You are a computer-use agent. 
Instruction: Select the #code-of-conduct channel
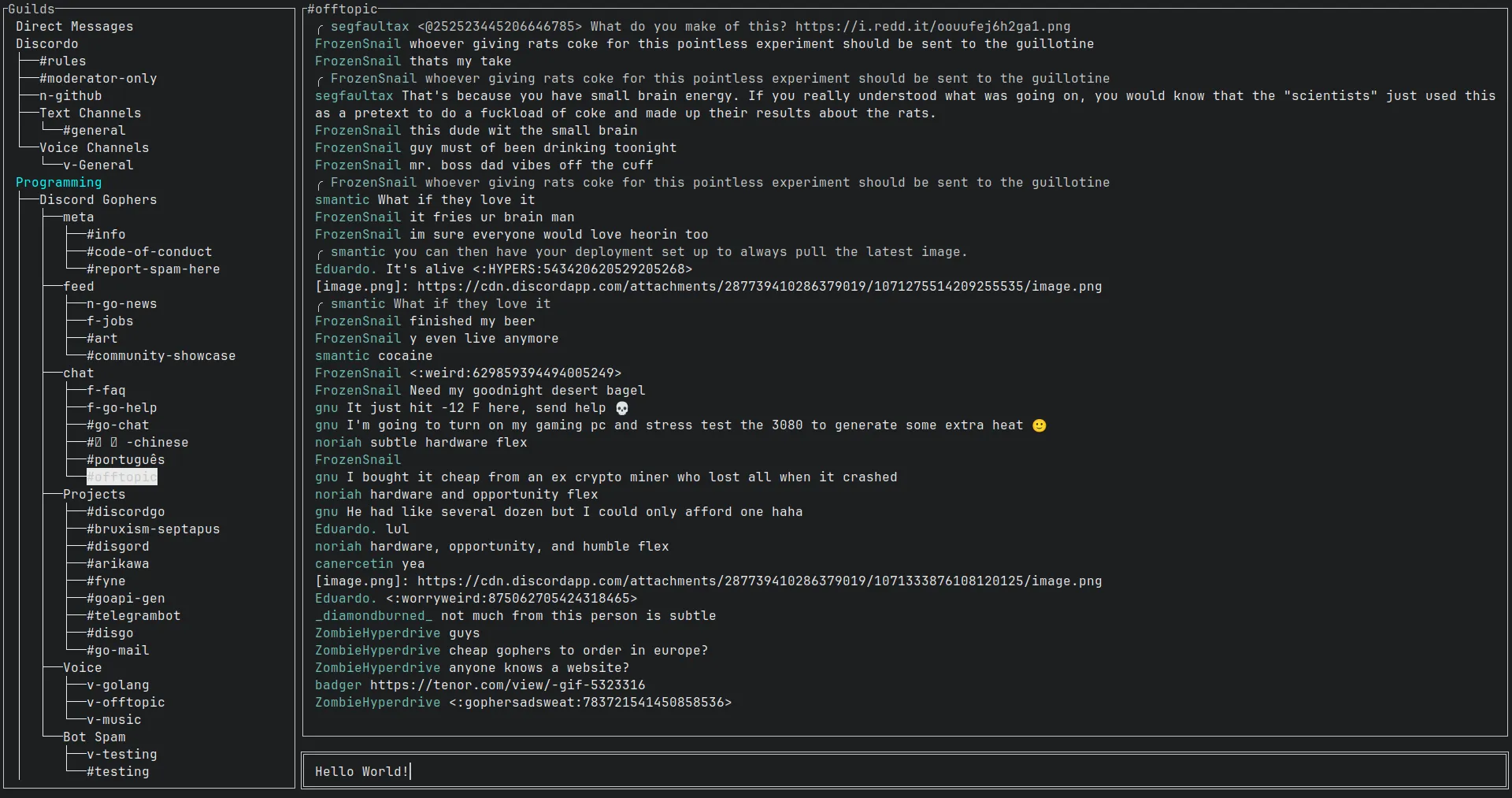[149, 251]
